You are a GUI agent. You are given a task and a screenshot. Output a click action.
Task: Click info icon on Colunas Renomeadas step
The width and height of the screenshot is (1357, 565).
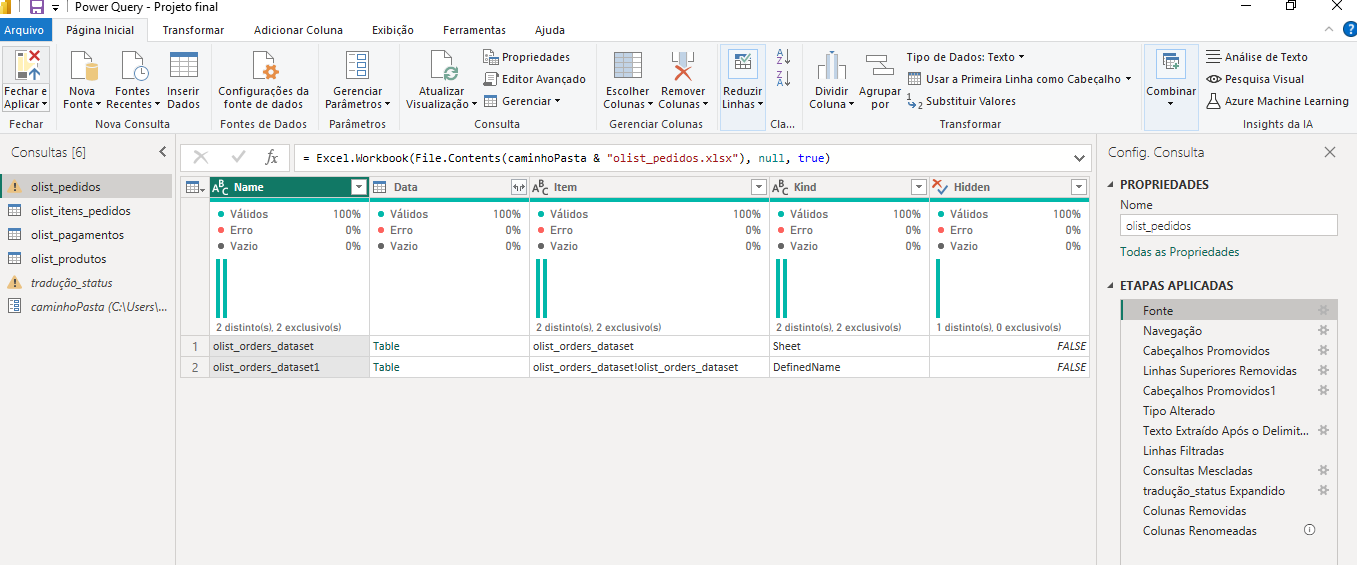click(x=1310, y=530)
